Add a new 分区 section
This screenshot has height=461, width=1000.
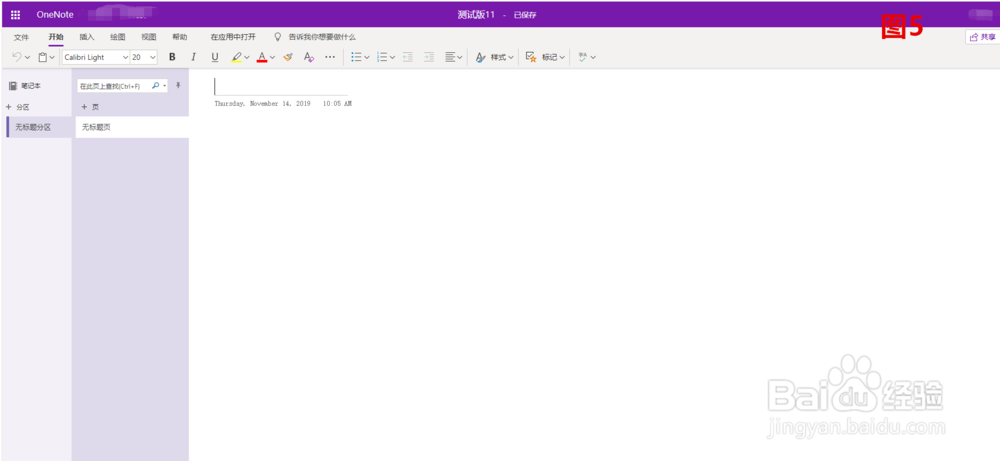click(18, 107)
